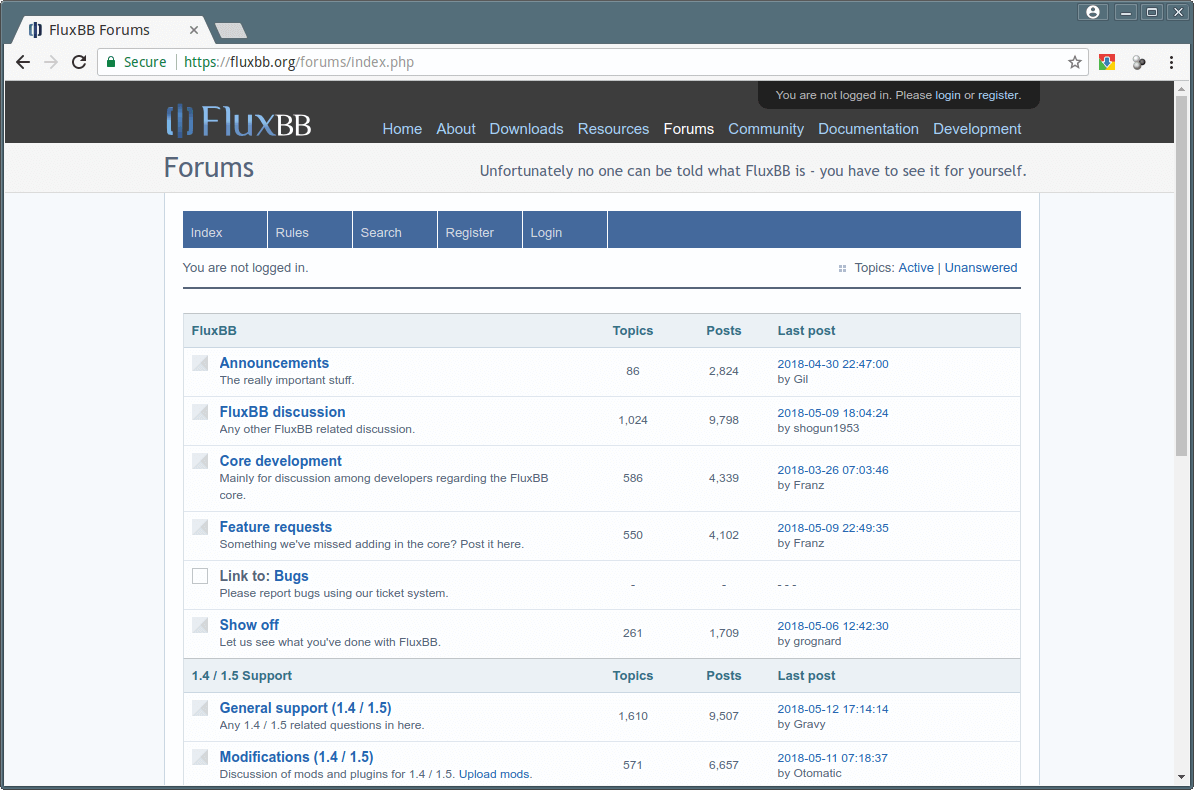The image size is (1194, 790).
Task: Click the FluxBB logo in header
Action: pos(238,121)
